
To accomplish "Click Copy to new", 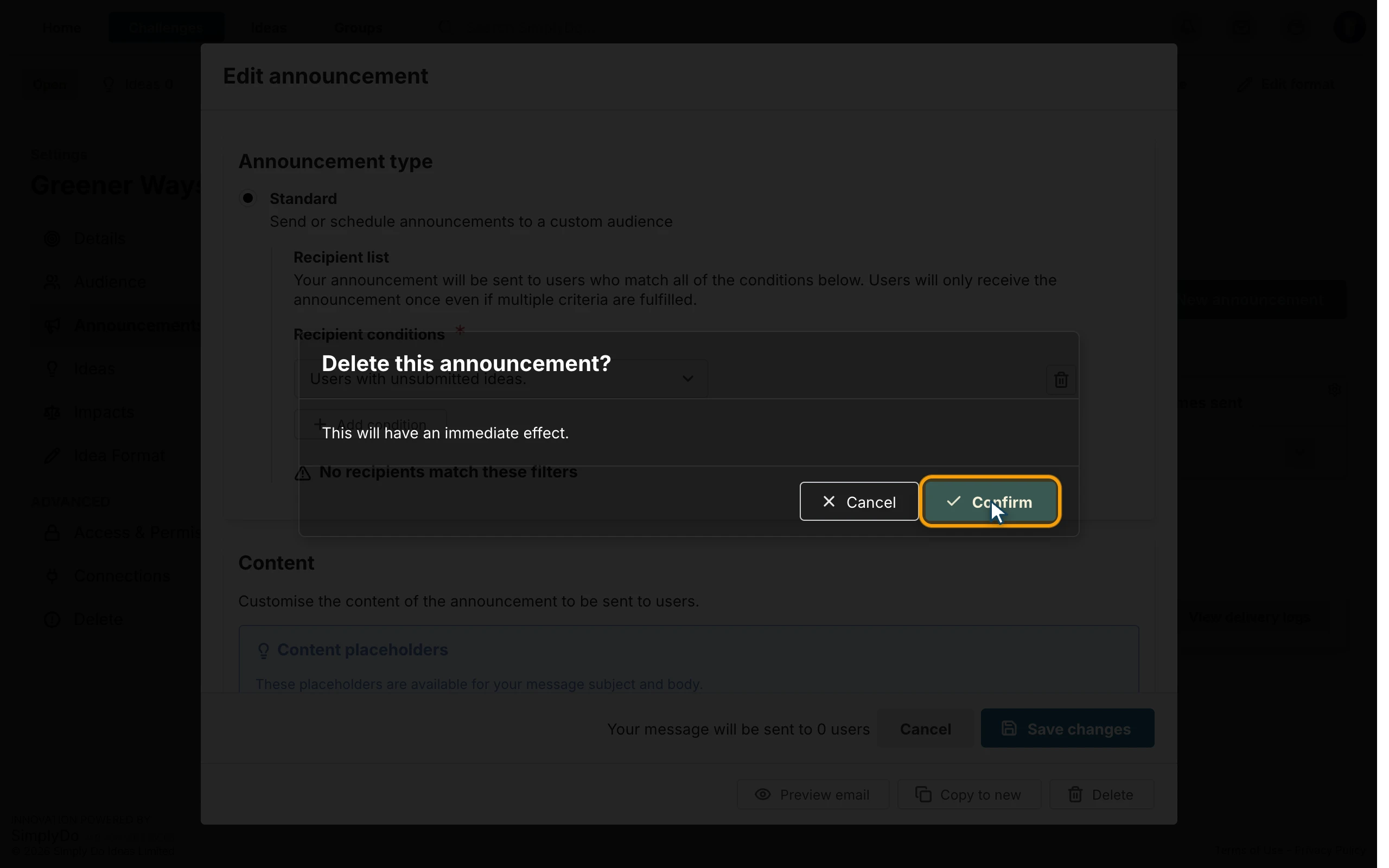I will 969,795.
